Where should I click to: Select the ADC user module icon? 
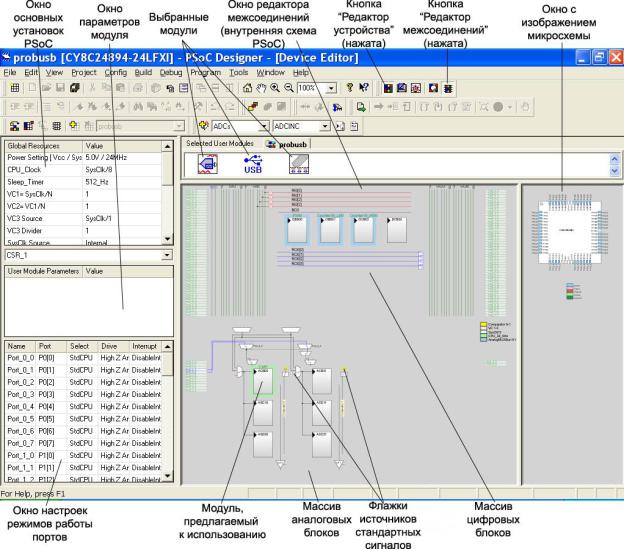[208, 164]
